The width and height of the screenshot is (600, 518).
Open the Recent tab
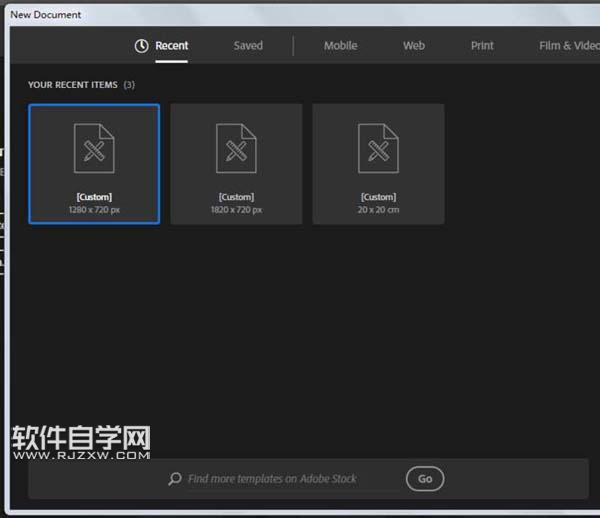click(171, 46)
